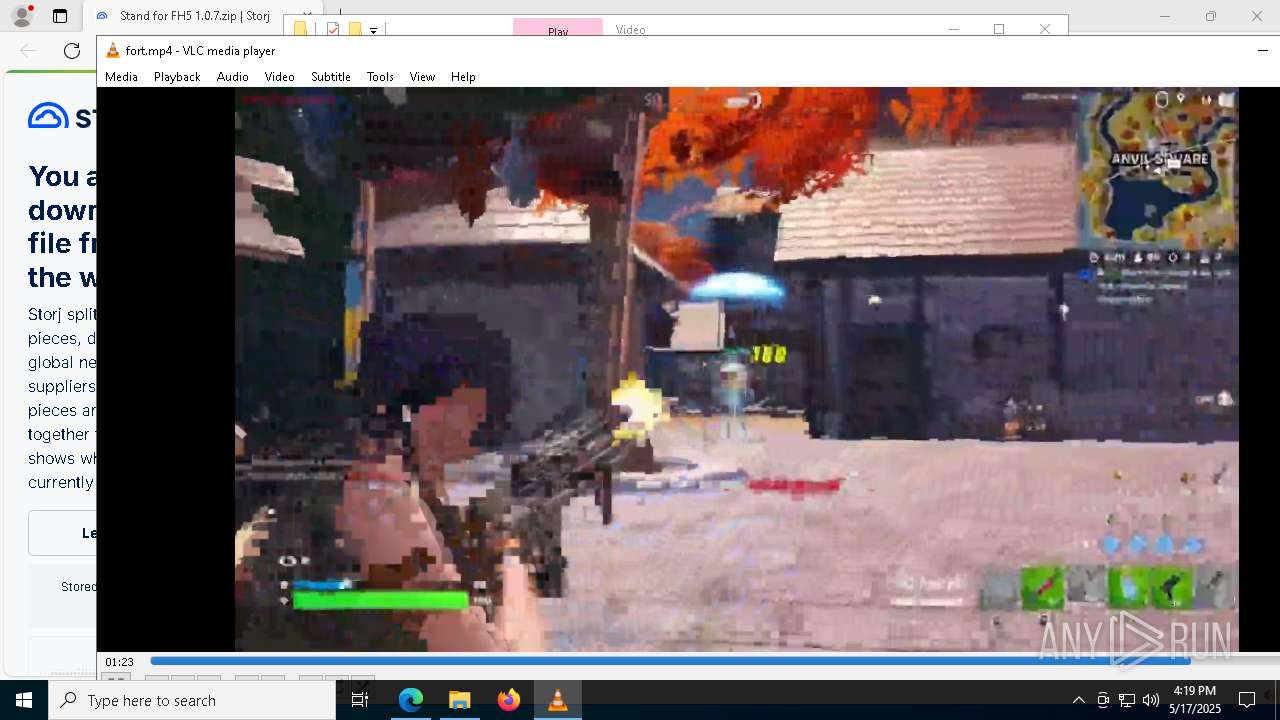Open Task View from the taskbar

tap(360, 700)
